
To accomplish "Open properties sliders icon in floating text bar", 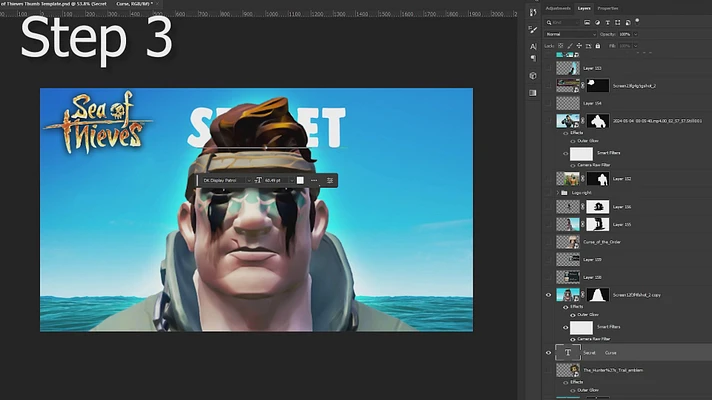I will pyautogui.click(x=330, y=180).
